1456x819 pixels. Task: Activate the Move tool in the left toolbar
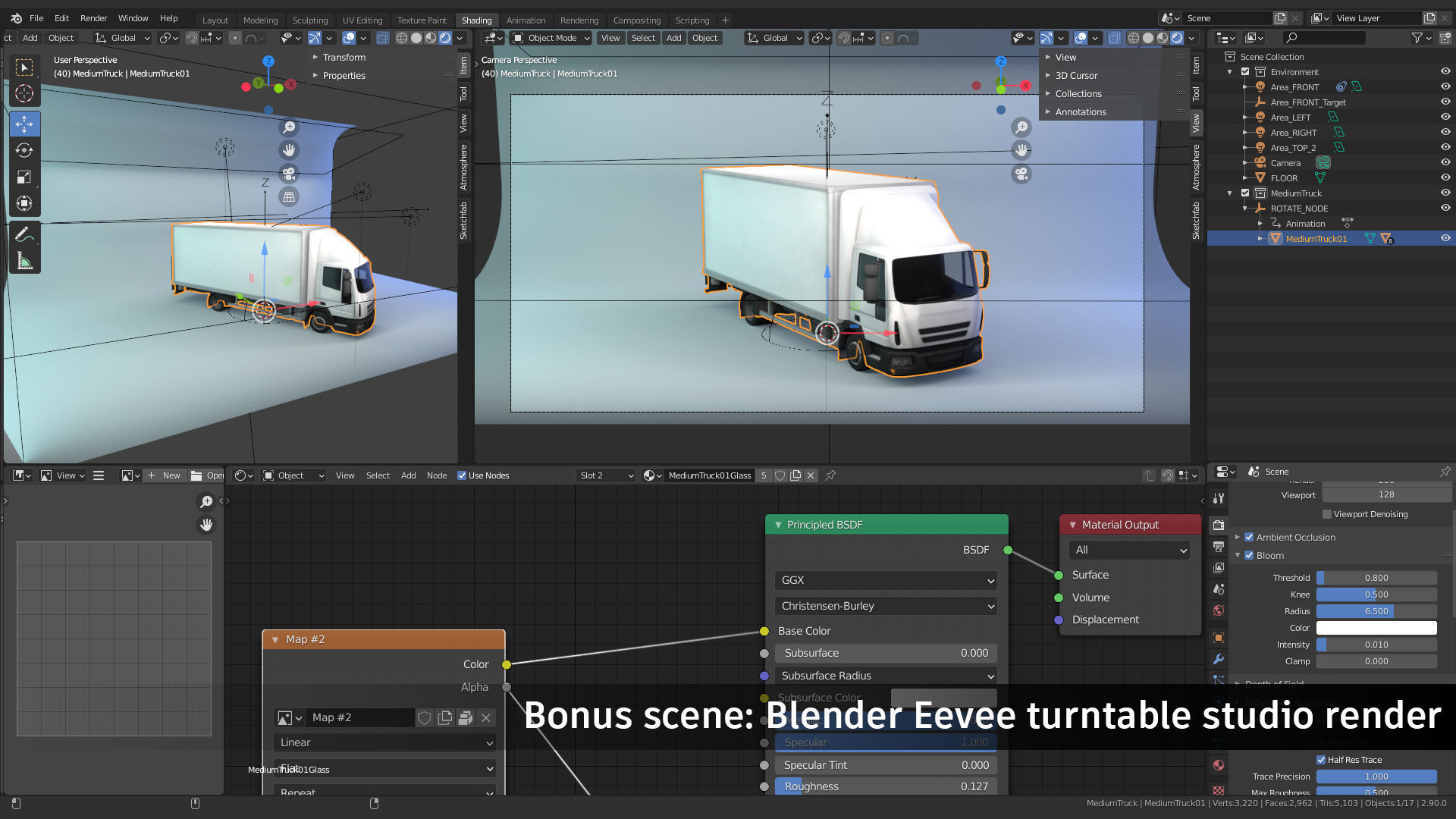tap(24, 124)
